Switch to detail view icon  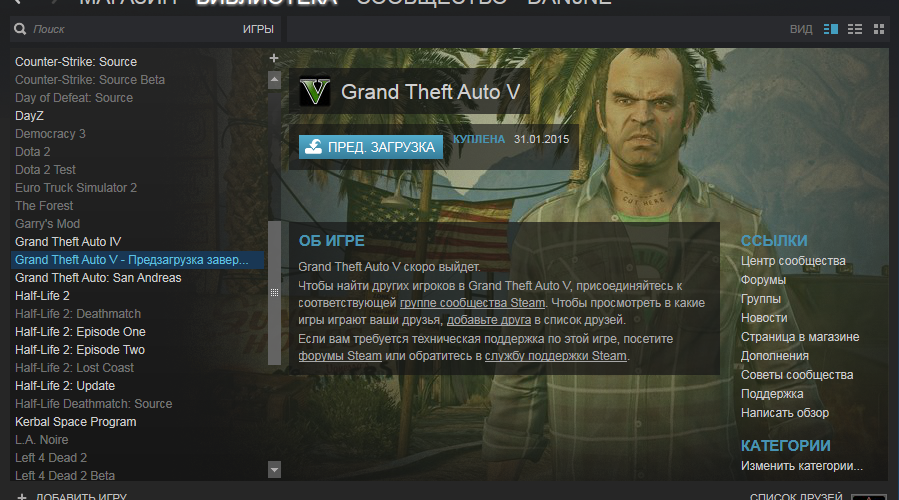(831, 29)
